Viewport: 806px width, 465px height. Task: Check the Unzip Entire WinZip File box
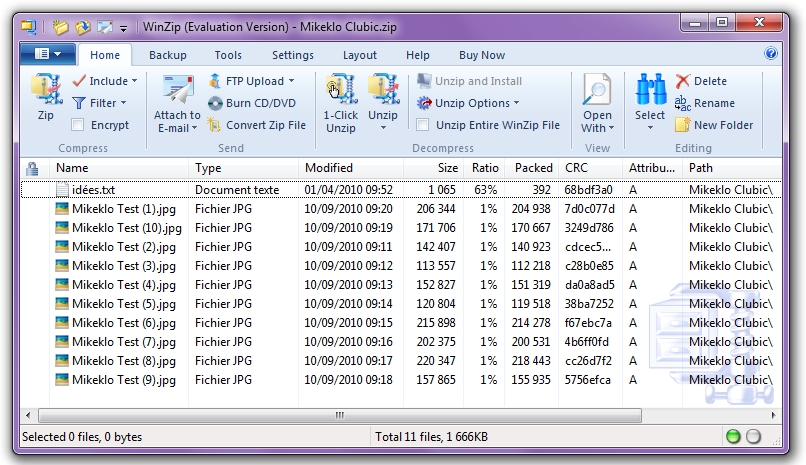[x=423, y=125]
